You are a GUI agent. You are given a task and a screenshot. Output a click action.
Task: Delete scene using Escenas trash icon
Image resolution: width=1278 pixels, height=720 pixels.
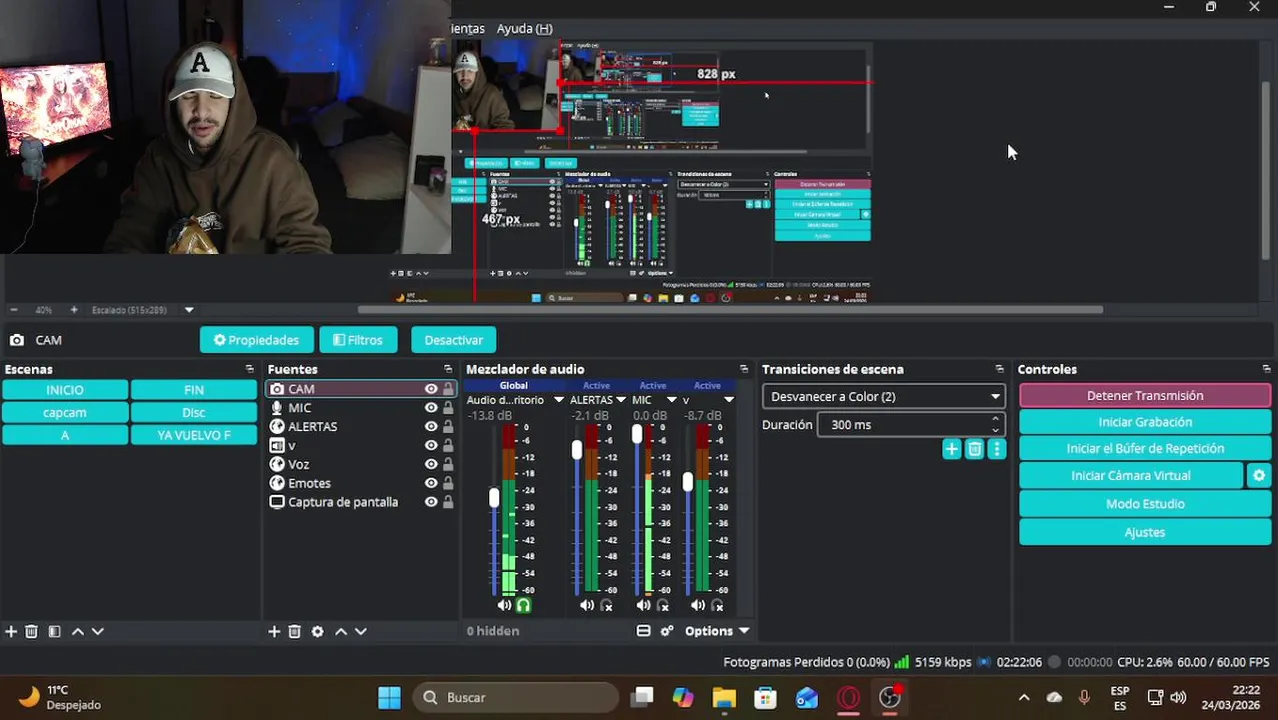click(32, 631)
